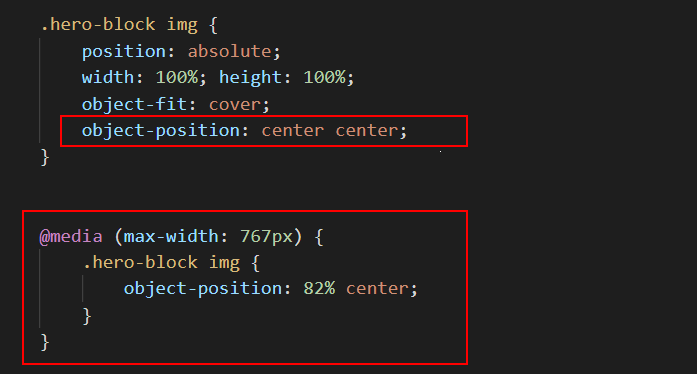Viewport: 697px width, 374px height.
Task: Click the height 100% value
Action: coord(324,77)
